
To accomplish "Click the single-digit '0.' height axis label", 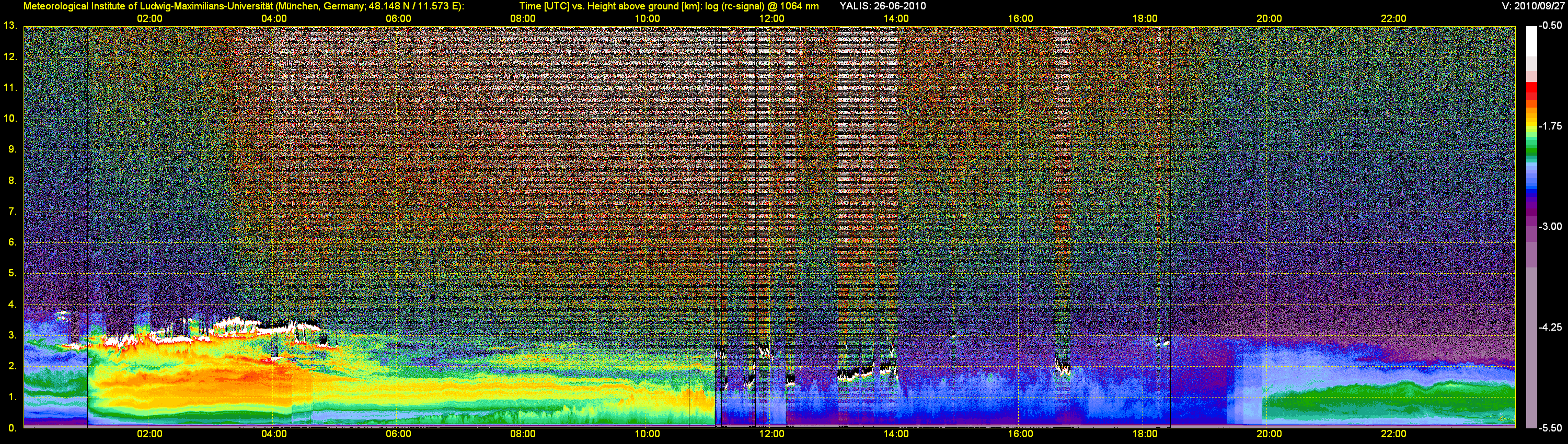I will [x=12, y=428].
